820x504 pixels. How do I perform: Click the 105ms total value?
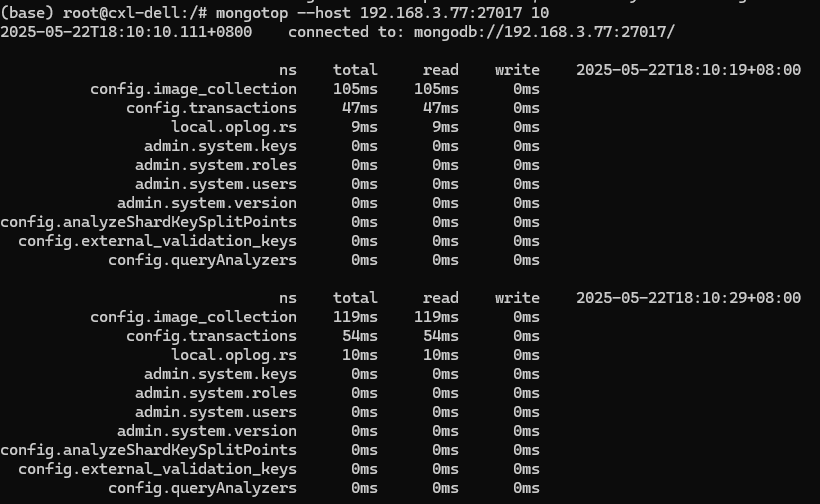coord(355,89)
